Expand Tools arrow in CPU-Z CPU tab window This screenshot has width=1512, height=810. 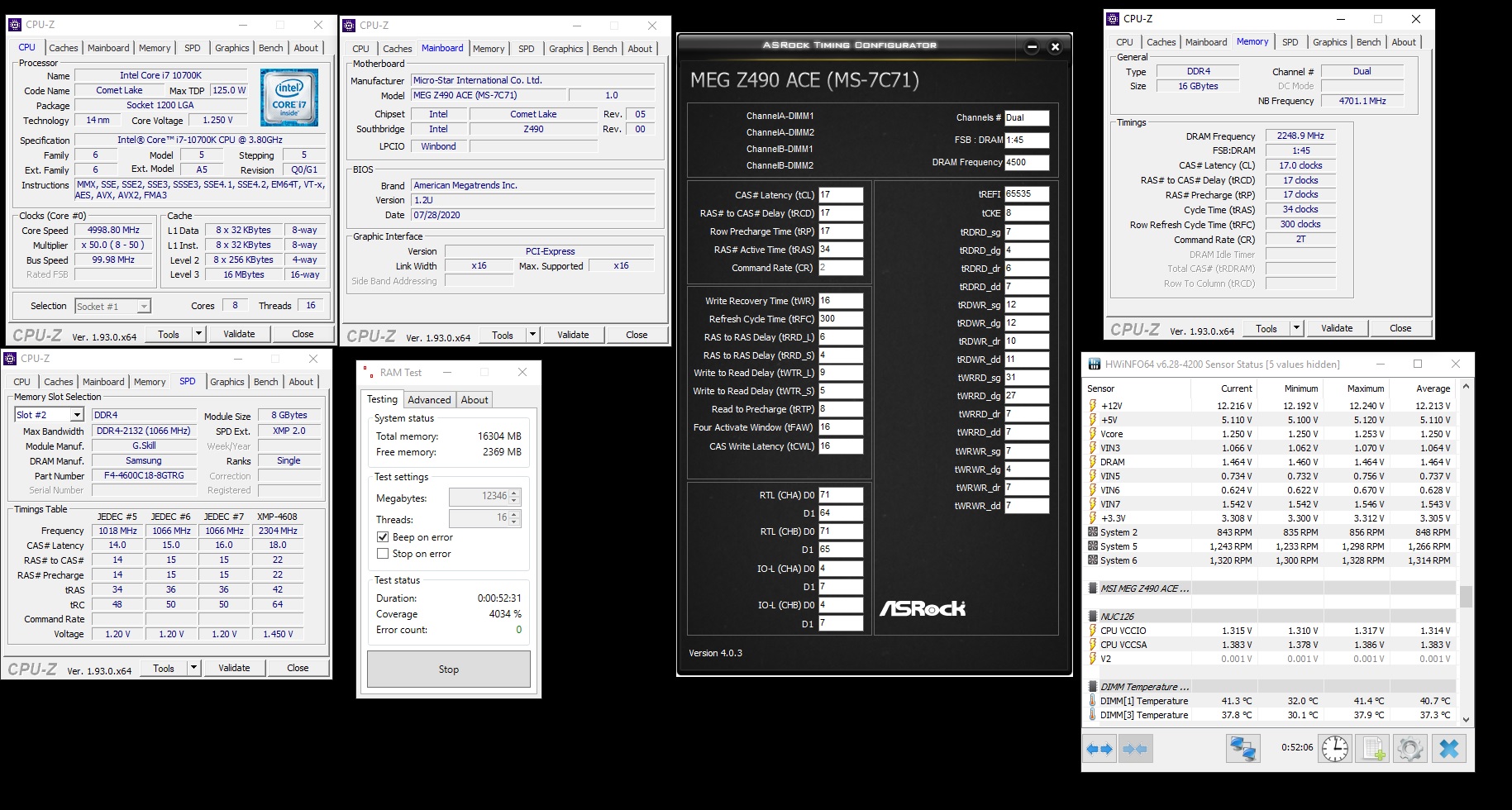click(198, 334)
